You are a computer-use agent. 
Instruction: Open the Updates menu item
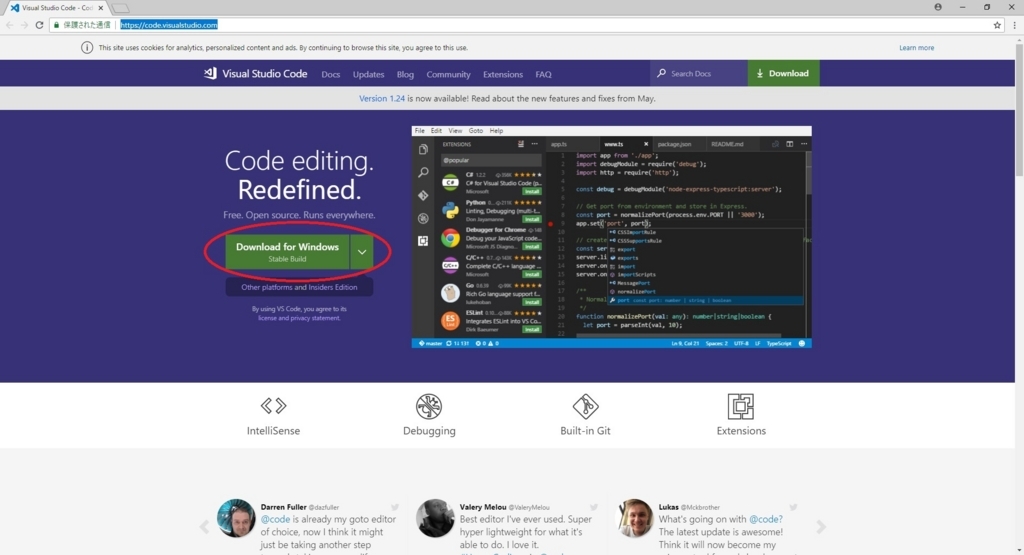[x=368, y=74]
